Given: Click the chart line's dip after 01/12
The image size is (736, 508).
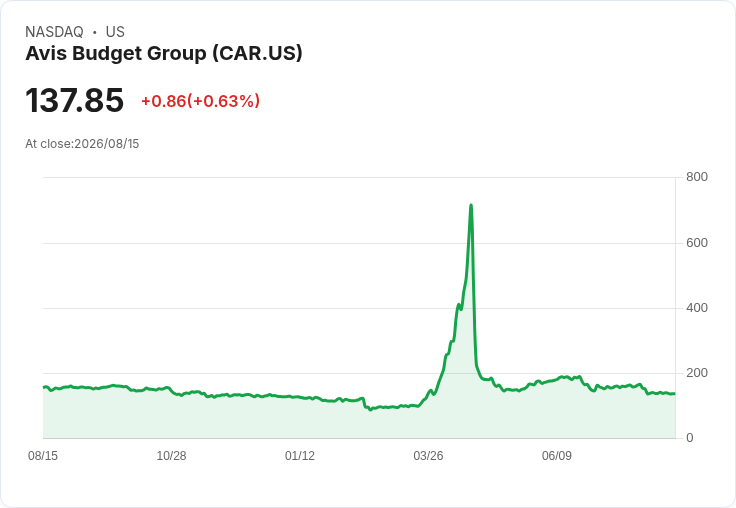Looking at the screenshot, I should pyautogui.click(x=370, y=409).
